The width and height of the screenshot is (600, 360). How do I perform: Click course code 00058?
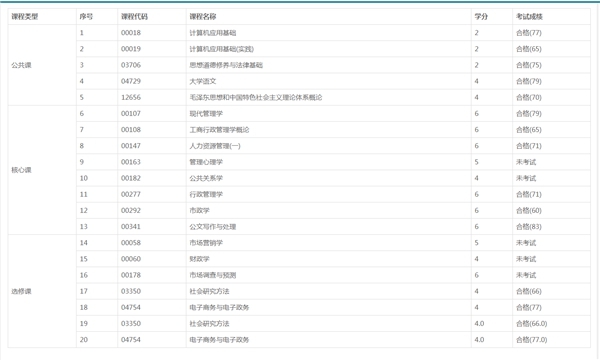coord(131,243)
